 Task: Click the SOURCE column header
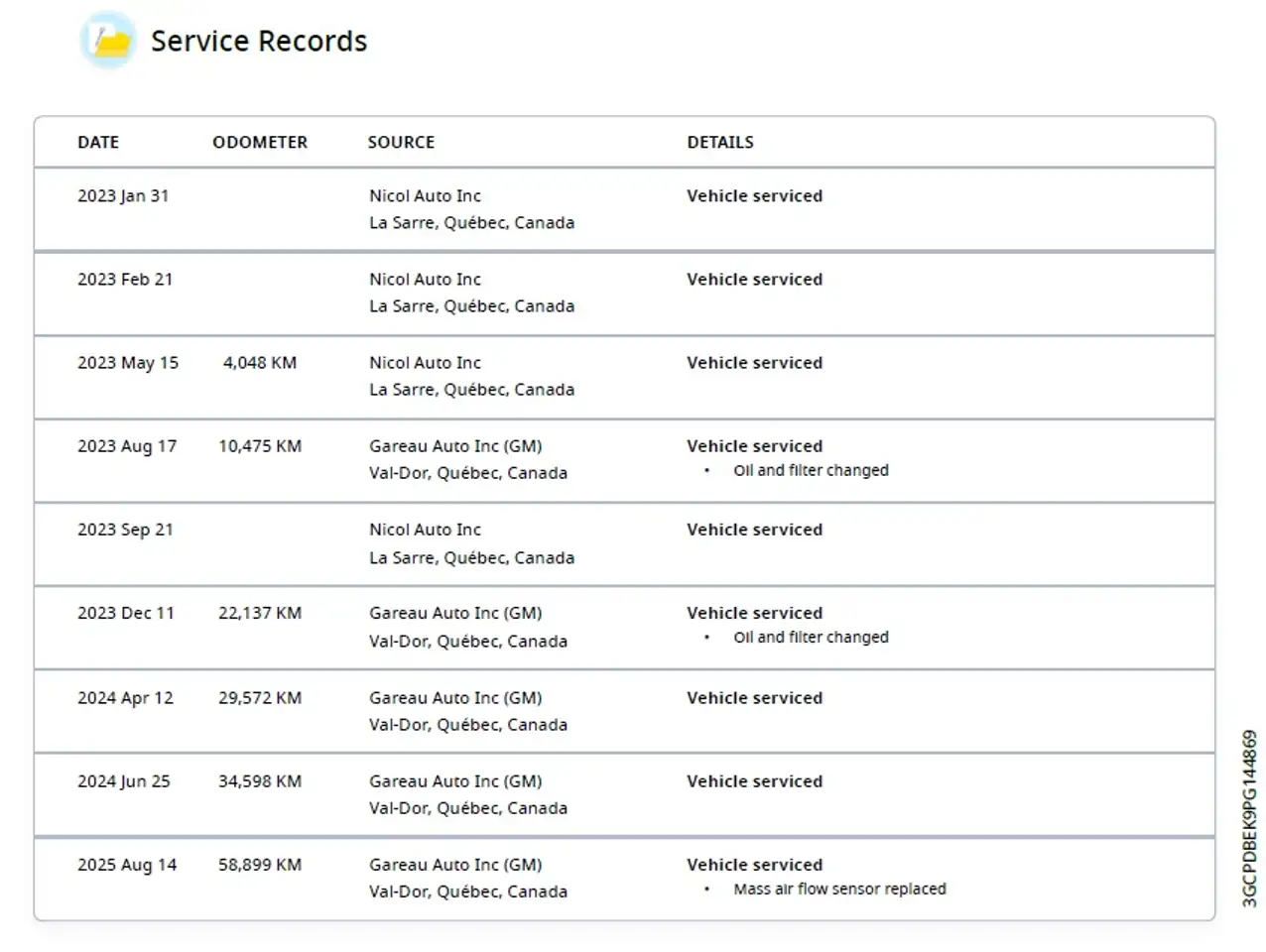[401, 142]
